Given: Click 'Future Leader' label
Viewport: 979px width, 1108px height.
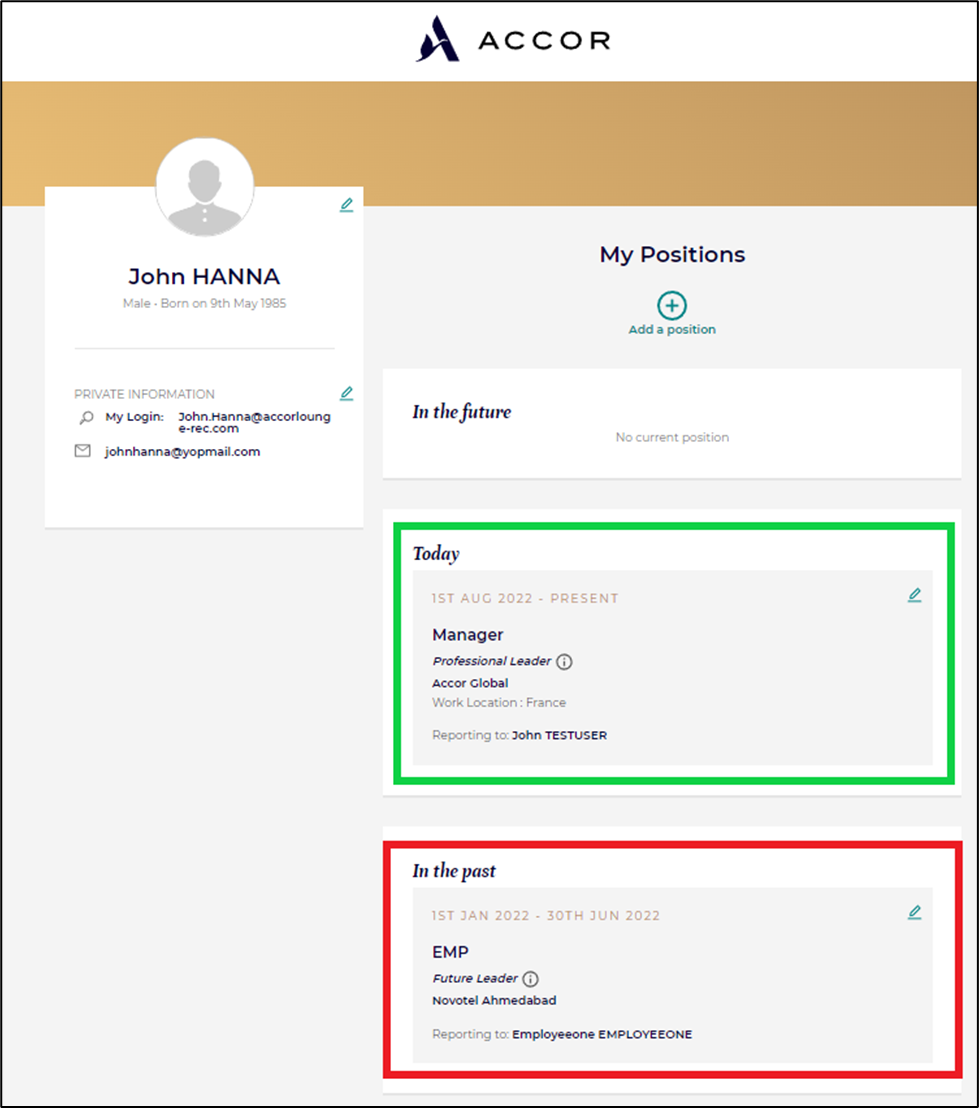Looking at the screenshot, I should (x=475, y=978).
